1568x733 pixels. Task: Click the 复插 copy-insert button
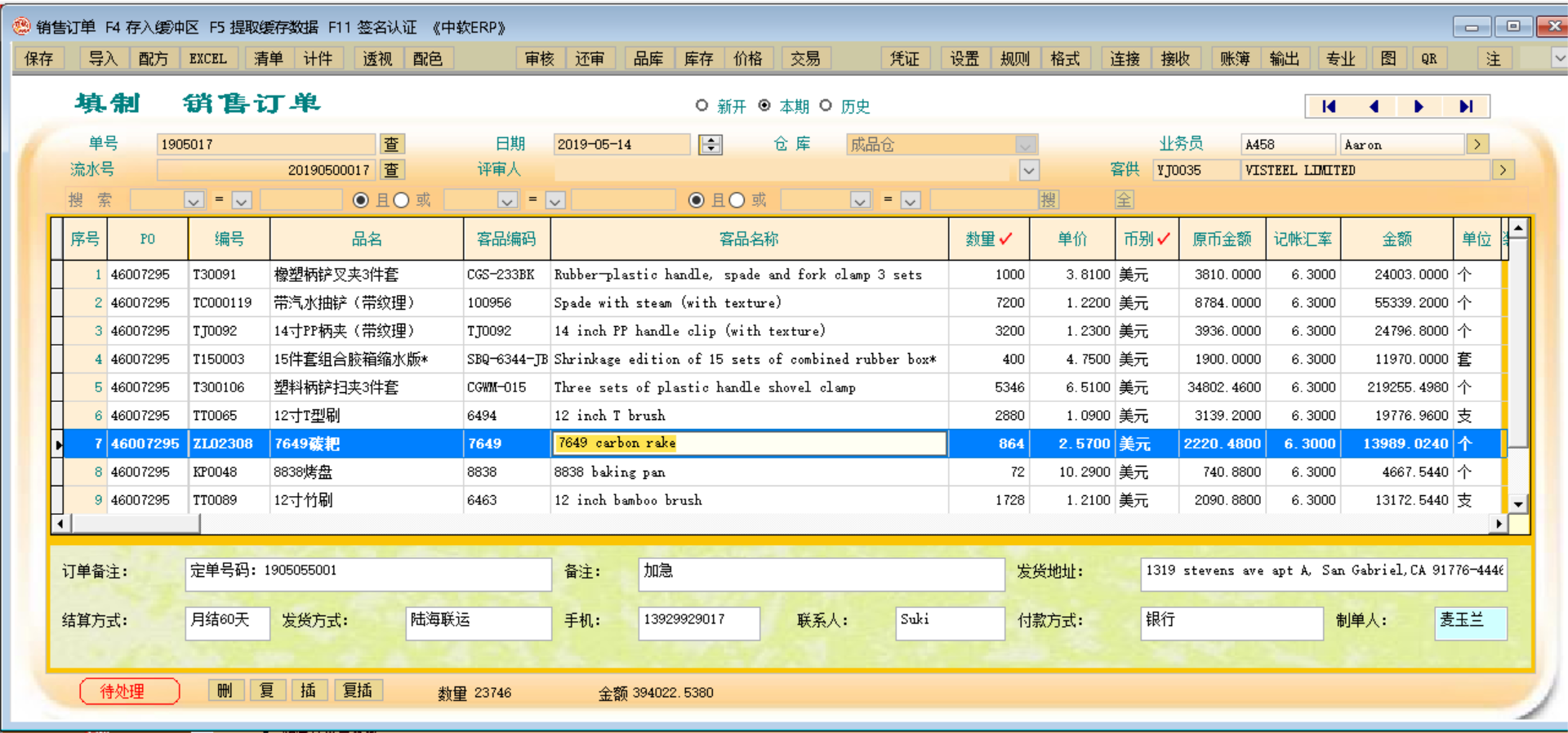tap(358, 691)
